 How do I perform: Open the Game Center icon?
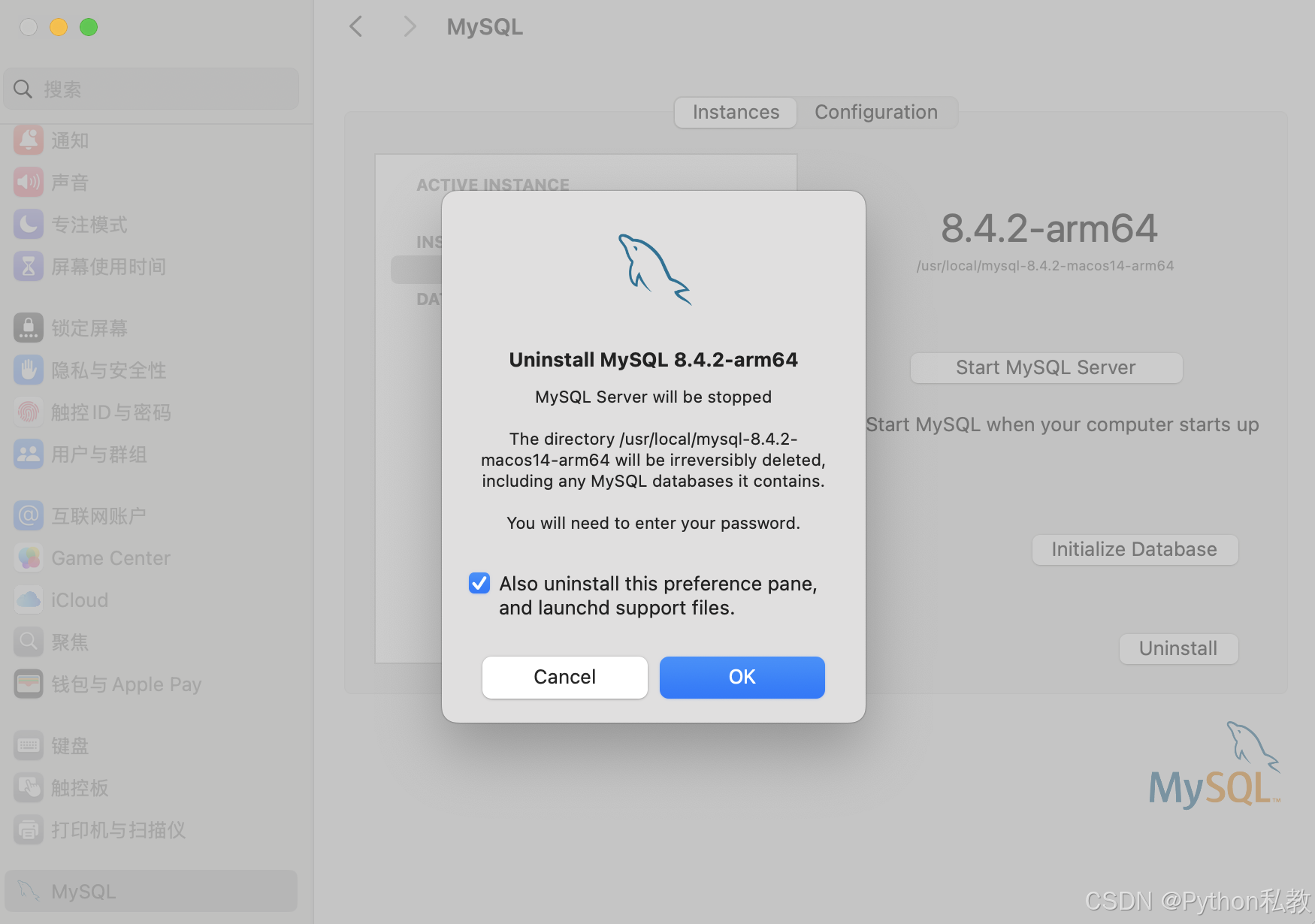[x=29, y=558]
